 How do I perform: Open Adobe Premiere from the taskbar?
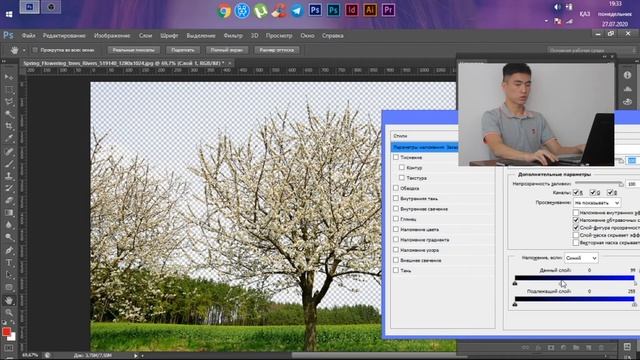(x=388, y=10)
